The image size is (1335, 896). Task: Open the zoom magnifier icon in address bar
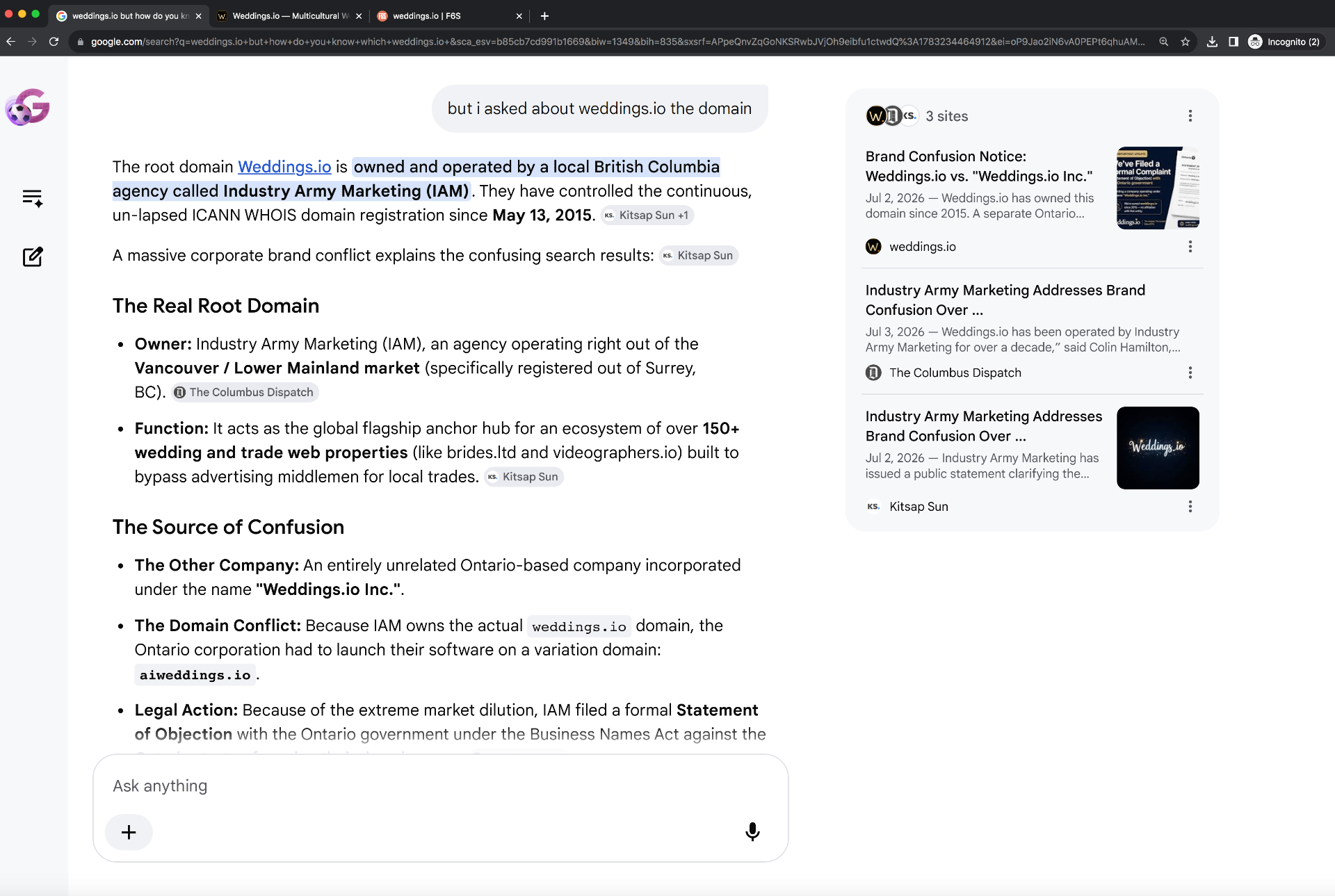[x=1163, y=42]
